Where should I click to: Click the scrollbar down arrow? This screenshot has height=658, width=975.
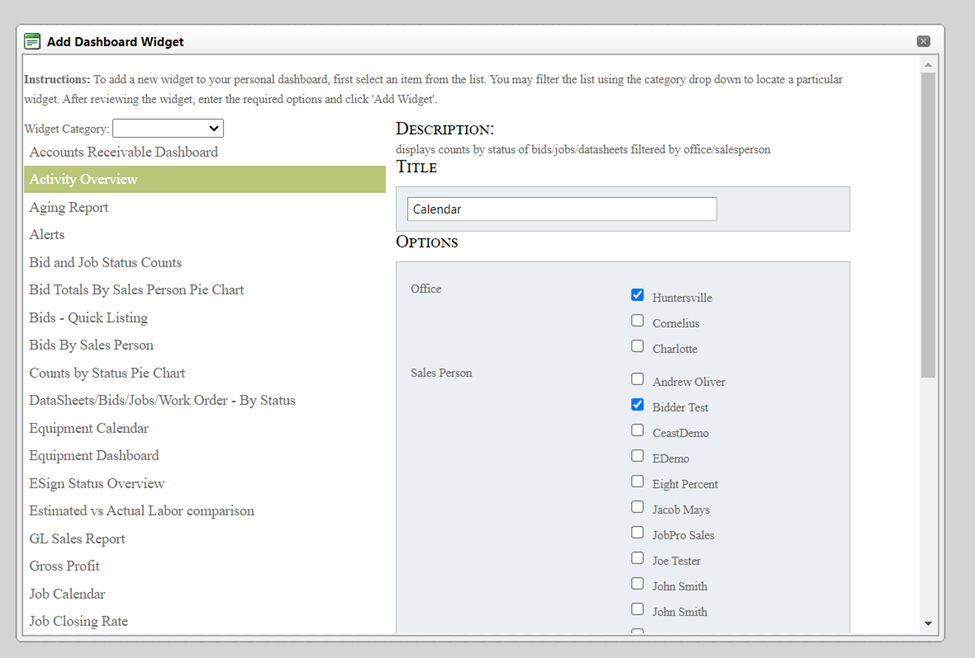[928, 623]
